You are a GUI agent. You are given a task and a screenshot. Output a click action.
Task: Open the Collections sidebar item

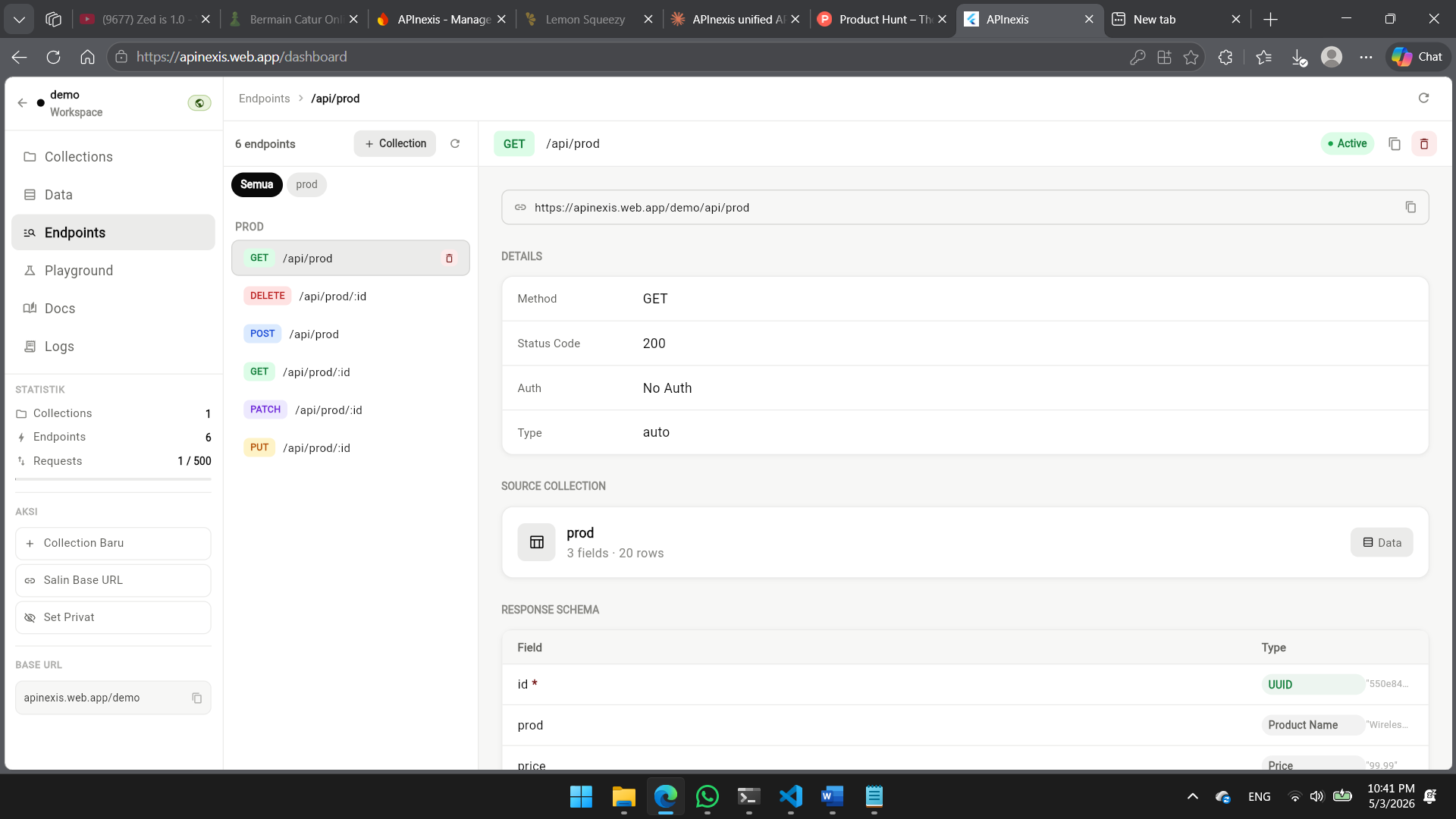tap(113, 157)
